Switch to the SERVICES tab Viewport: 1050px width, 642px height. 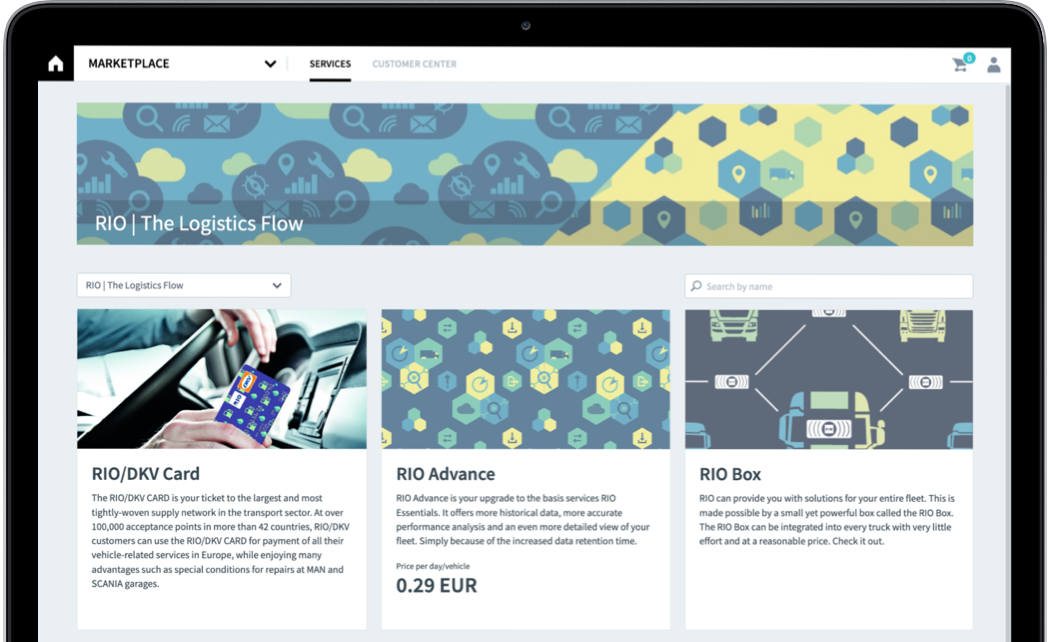330,64
